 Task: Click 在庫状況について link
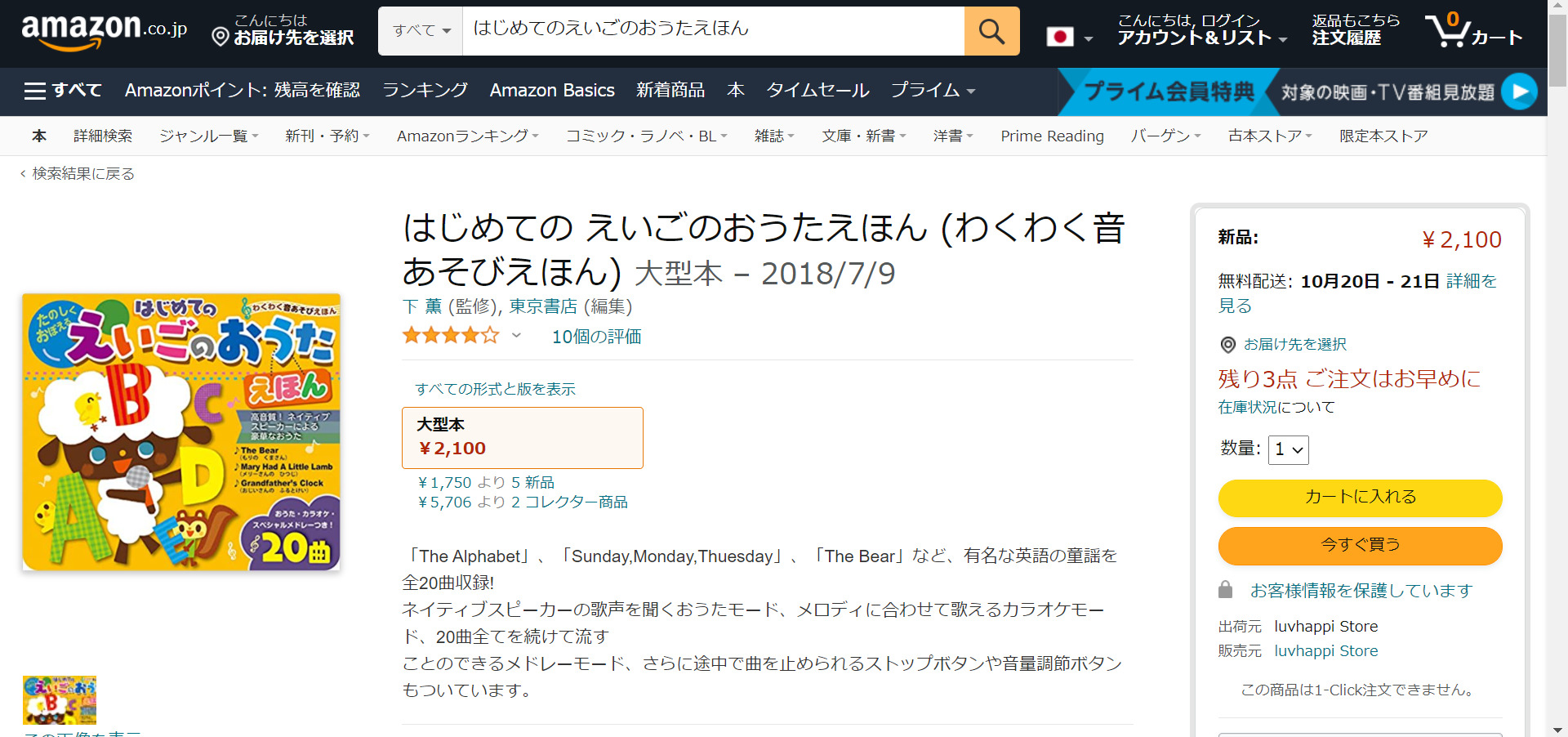pyautogui.click(x=1276, y=407)
